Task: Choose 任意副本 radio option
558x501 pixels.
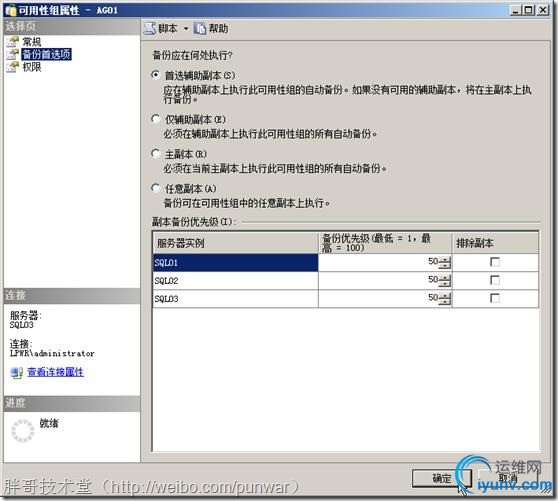Action: tap(156, 188)
